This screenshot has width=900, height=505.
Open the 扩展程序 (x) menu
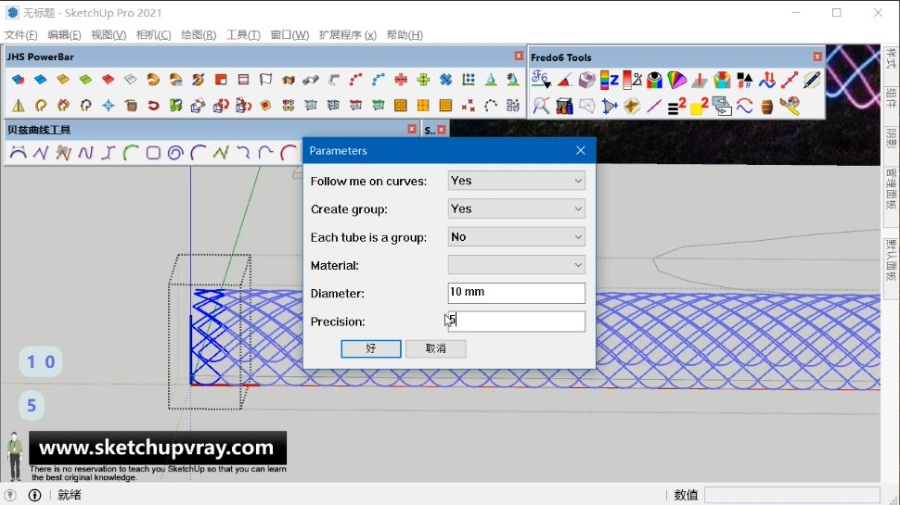pos(348,35)
